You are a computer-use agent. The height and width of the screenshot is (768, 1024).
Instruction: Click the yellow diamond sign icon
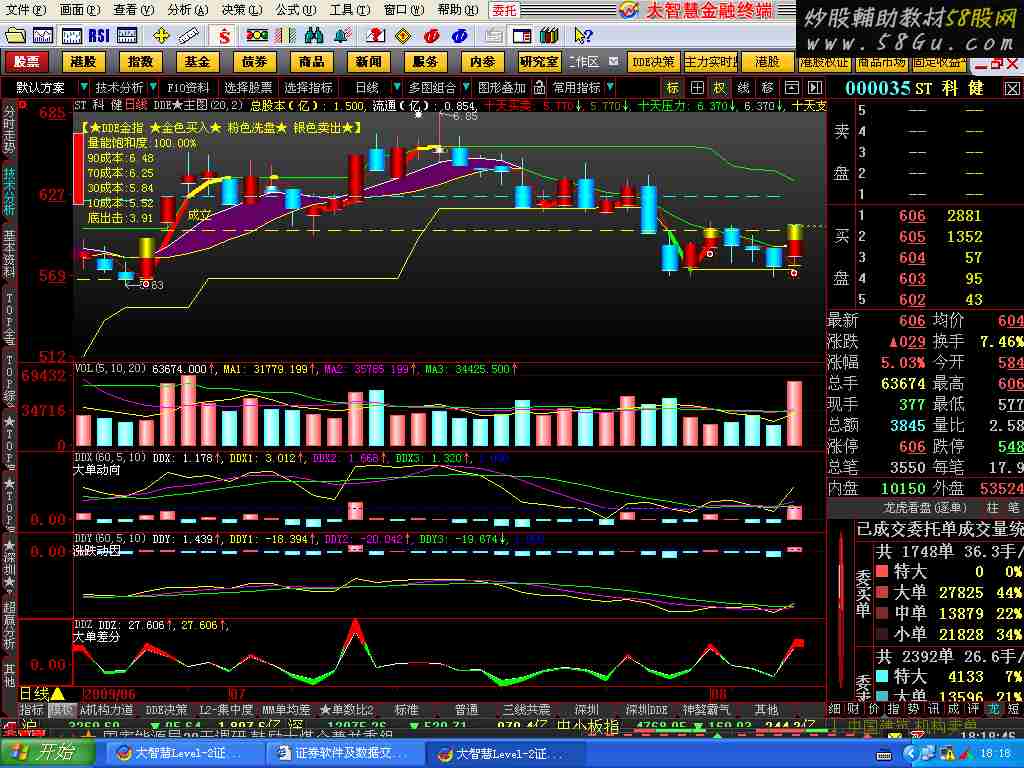pos(404,35)
